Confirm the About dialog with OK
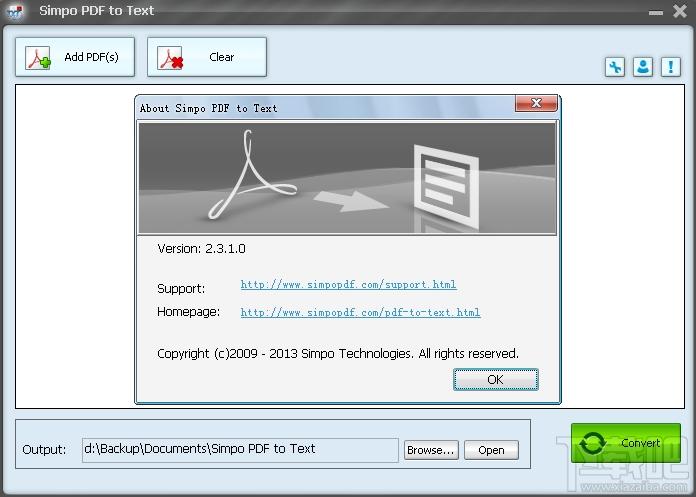 point(496,379)
